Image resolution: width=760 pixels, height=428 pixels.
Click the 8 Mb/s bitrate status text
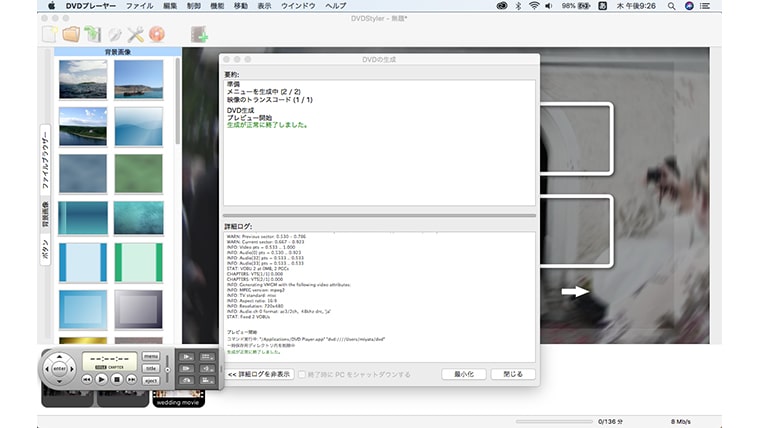[x=681, y=422]
